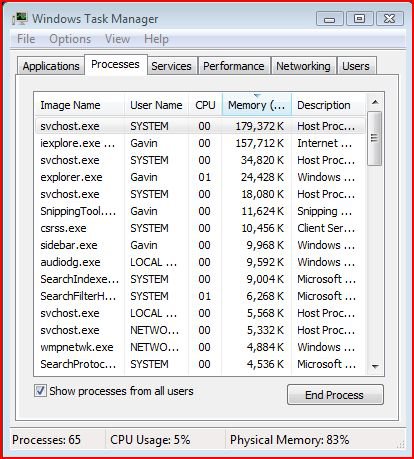The image size is (414, 459).
Task: Open the View menu
Action: [117, 39]
